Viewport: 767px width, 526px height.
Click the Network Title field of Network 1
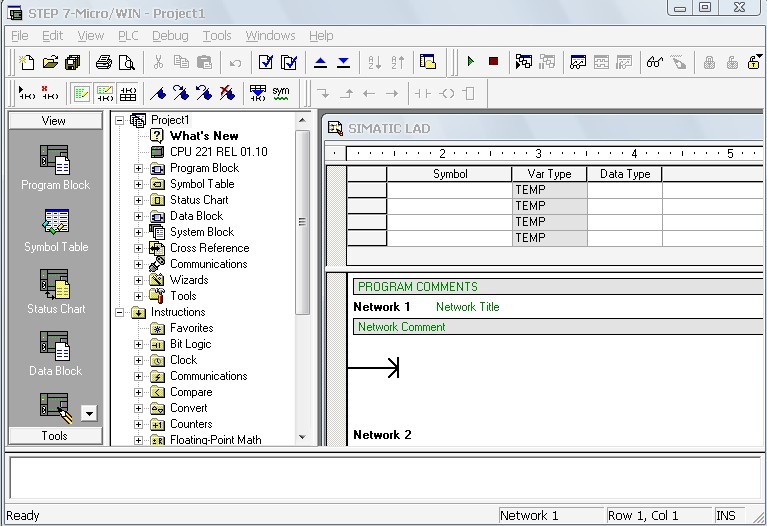click(467, 307)
